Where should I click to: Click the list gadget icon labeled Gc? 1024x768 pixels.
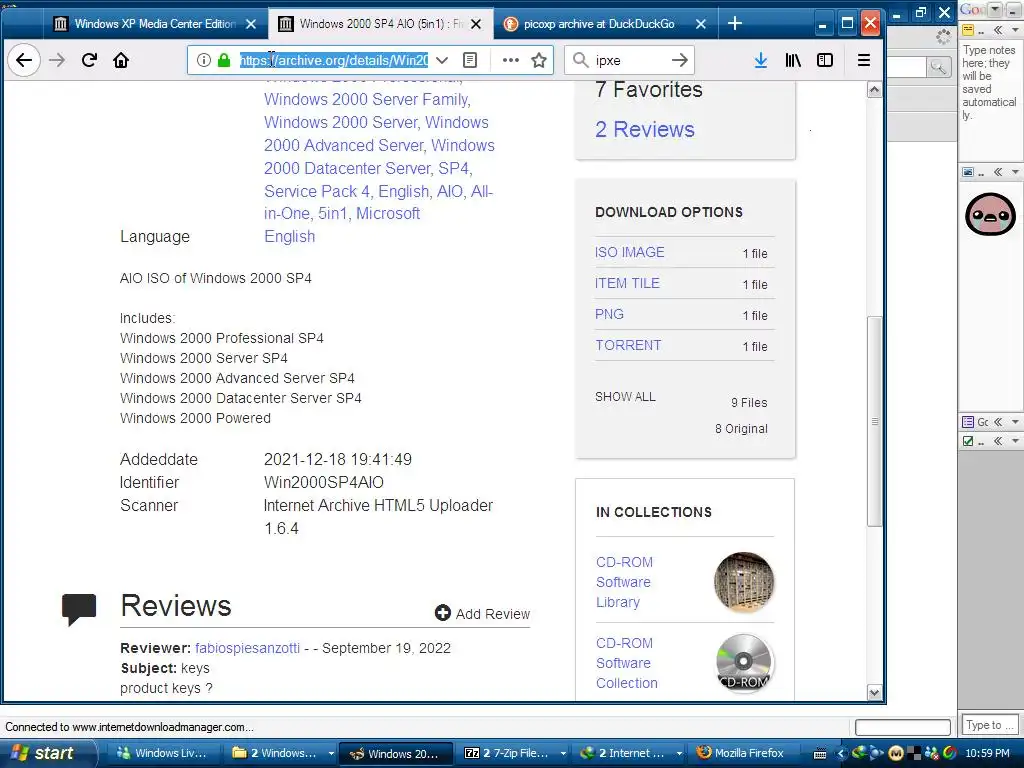(x=968, y=422)
